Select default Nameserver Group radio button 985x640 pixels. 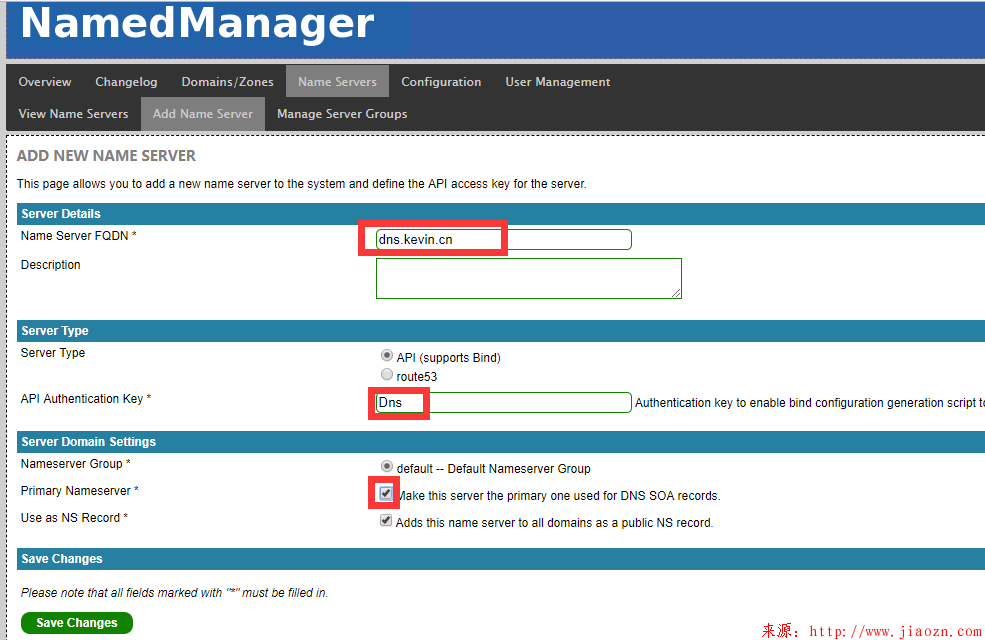tap(387, 467)
